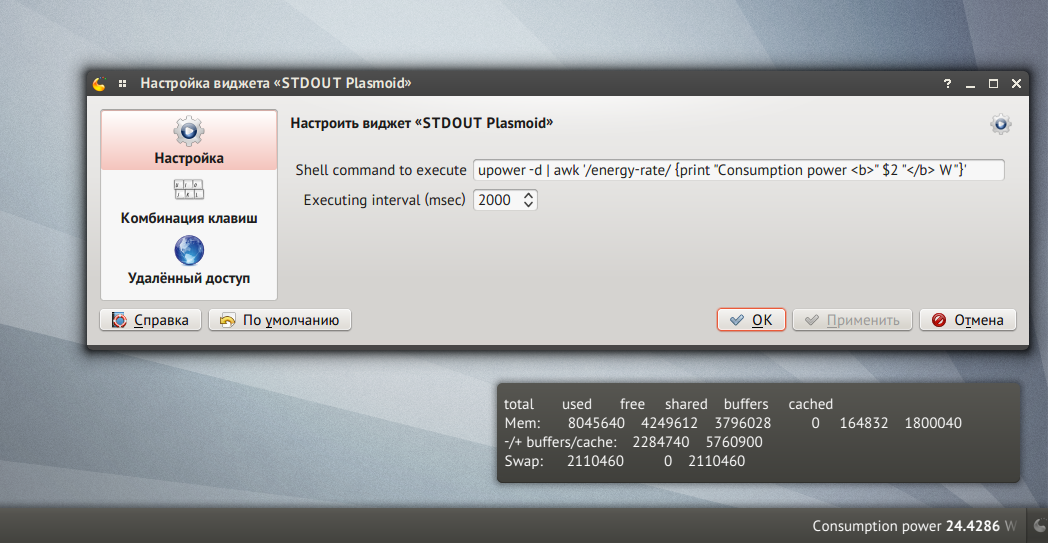Confirm with the OK button
The image size is (1048, 543).
coord(751,320)
